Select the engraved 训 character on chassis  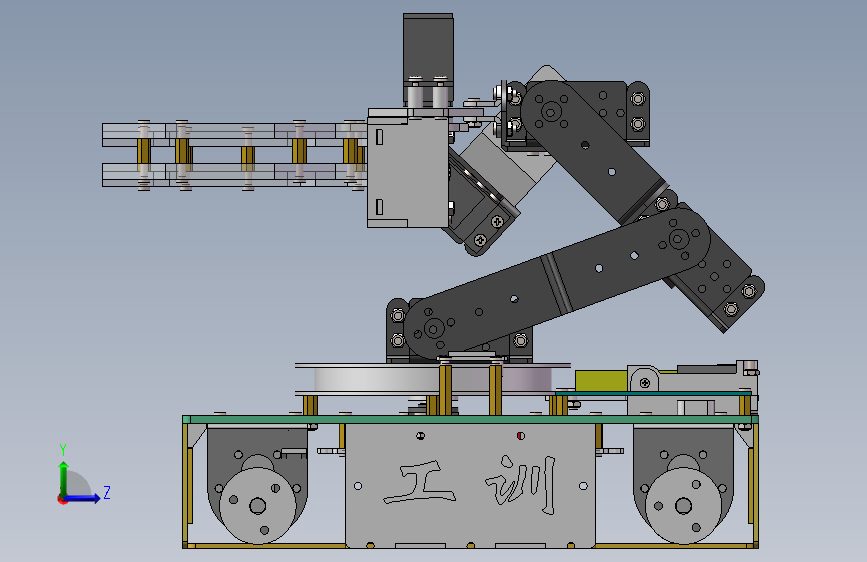click(520, 485)
